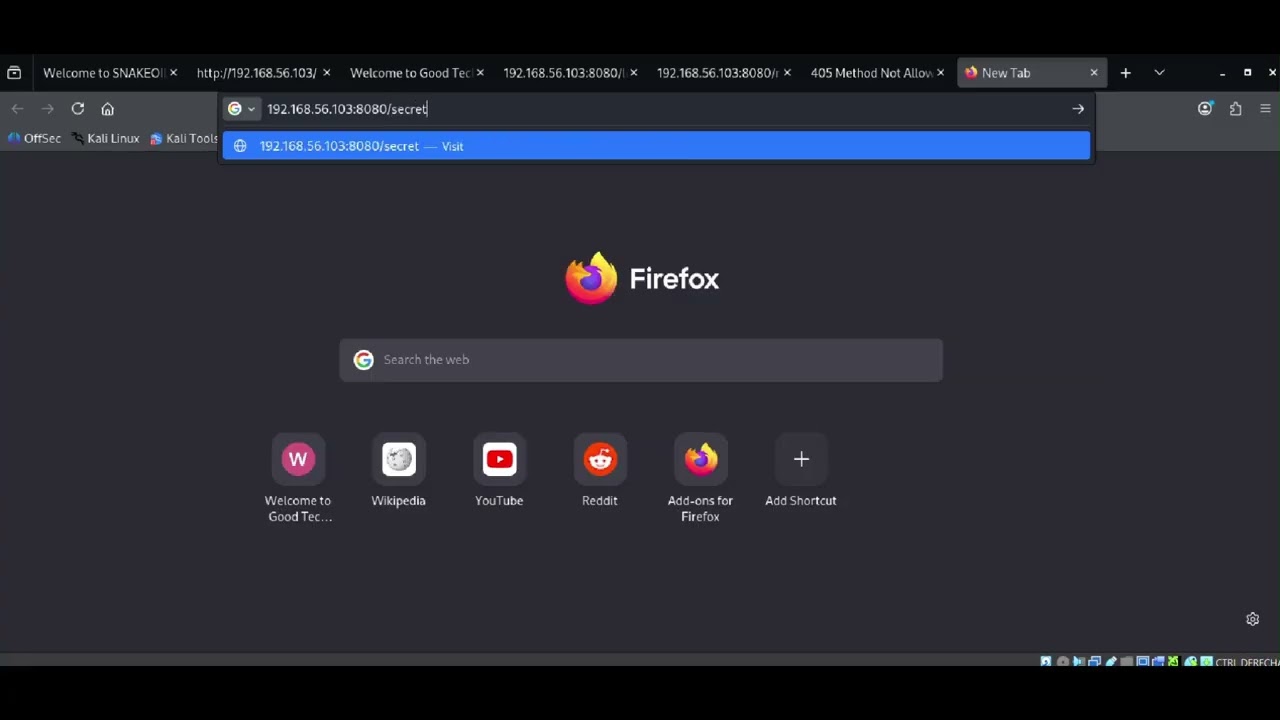The image size is (1280, 720).
Task: Click into the address bar URL text
Action: point(347,109)
